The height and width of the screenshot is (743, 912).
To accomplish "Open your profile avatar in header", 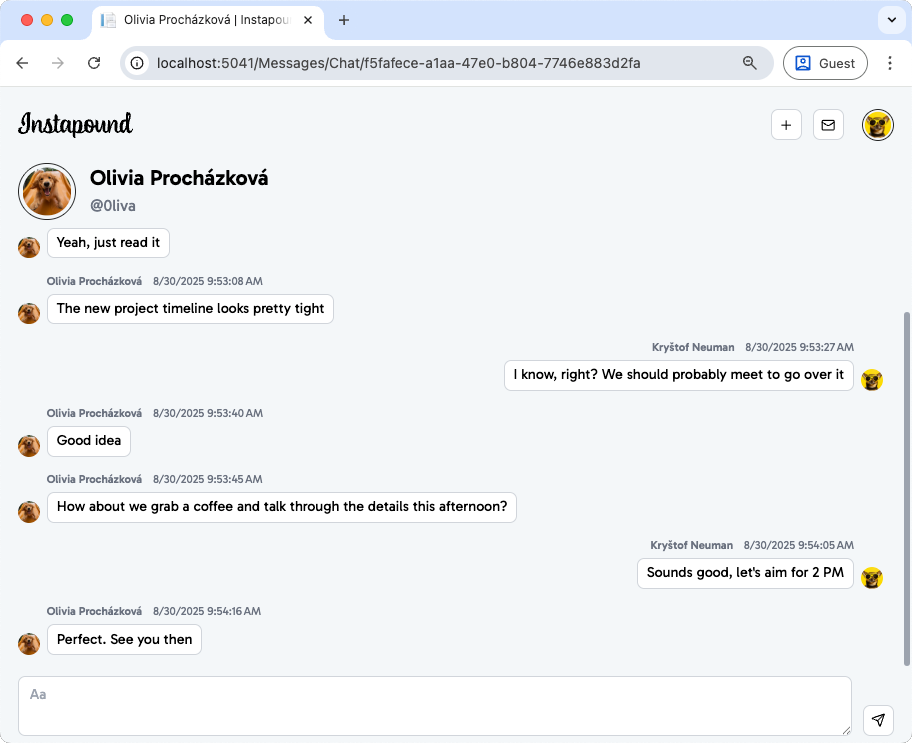I will (877, 125).
